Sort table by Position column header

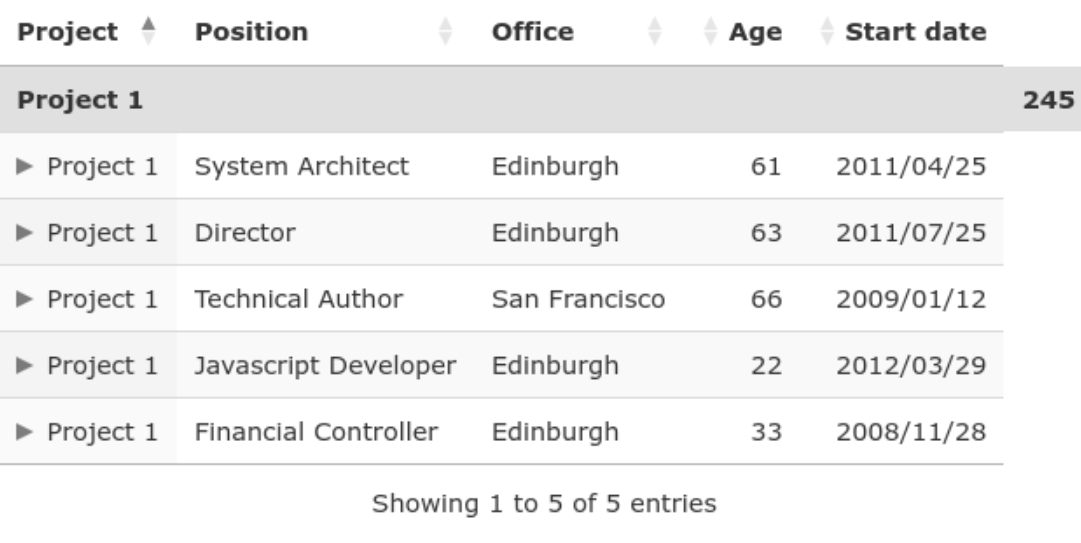point(251,32)
